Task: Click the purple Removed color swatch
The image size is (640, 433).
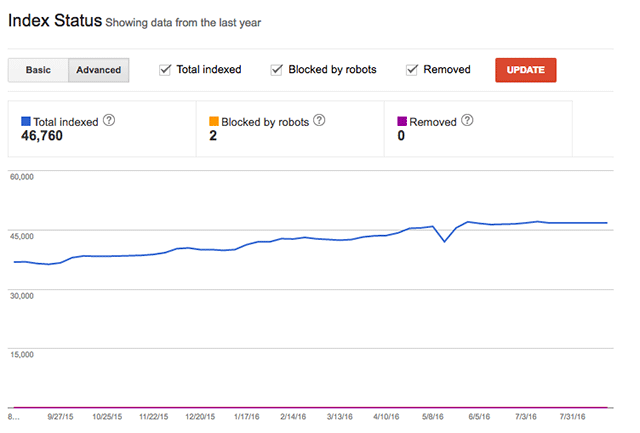Action: tap(403, 122)
